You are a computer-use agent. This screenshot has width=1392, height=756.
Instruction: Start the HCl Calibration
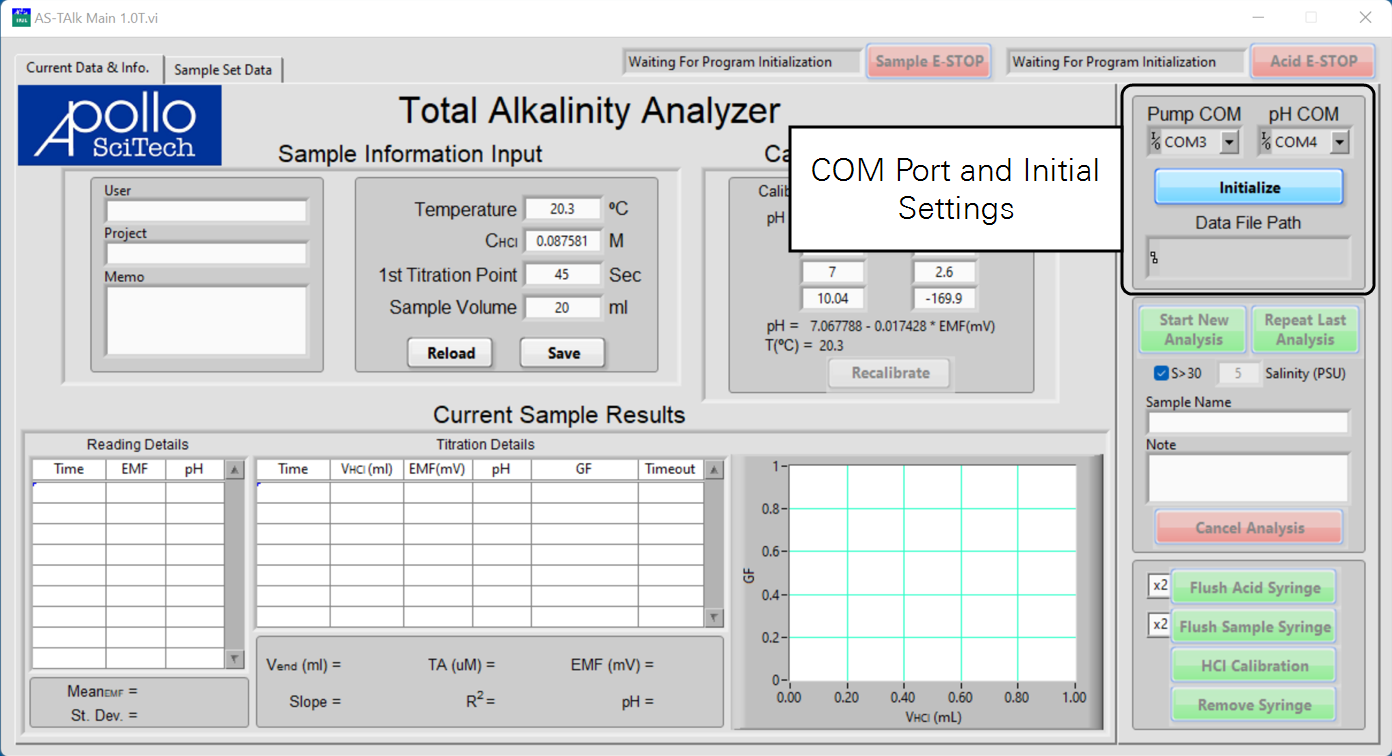1254,666
